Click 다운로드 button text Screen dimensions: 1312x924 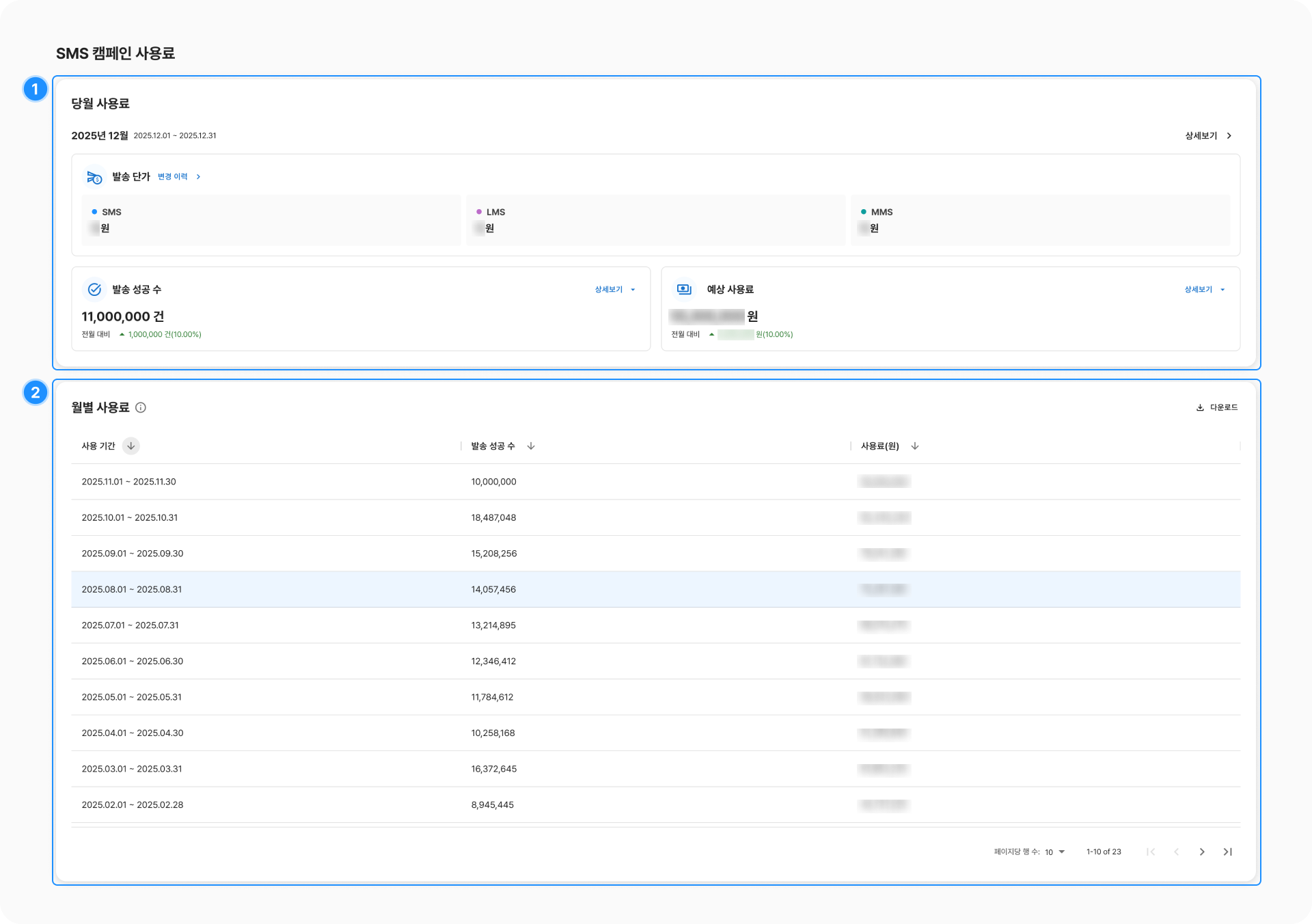pos(1223,408)
